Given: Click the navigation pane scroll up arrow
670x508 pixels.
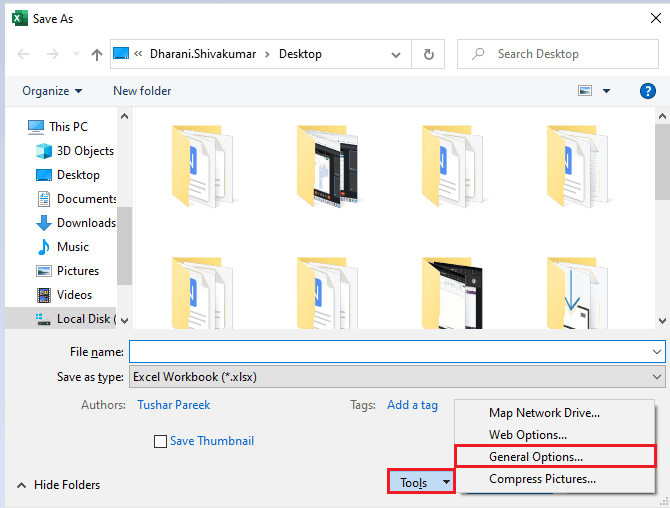Looking at the screenshot, I should [124, 116].
